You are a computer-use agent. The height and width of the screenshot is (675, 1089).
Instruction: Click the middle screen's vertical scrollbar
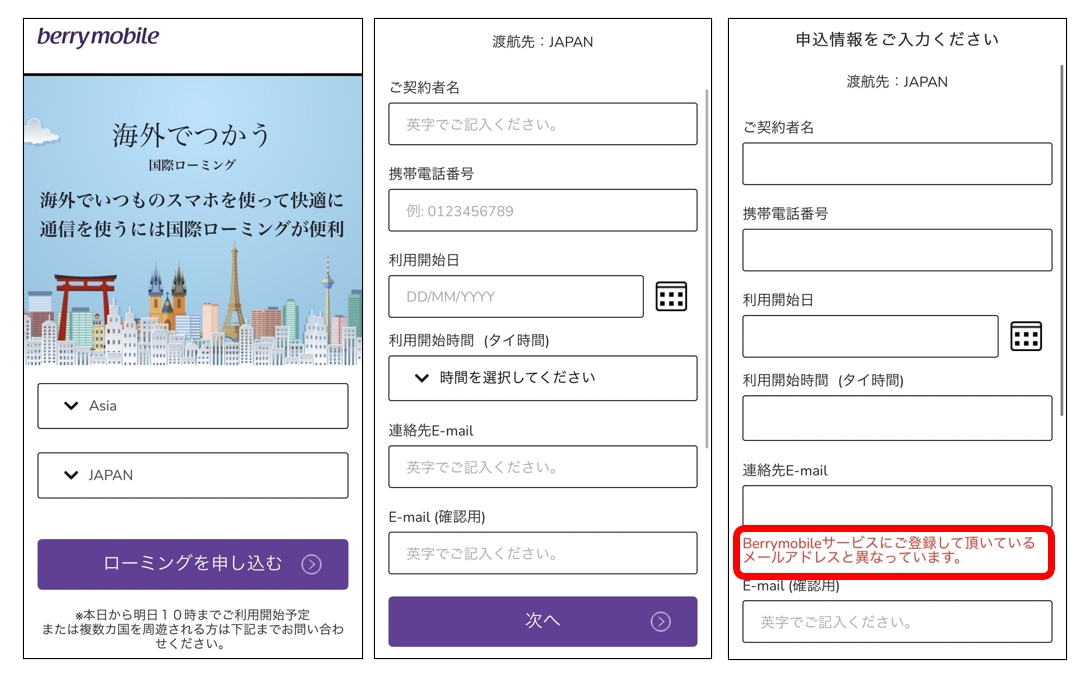(707, 268)
